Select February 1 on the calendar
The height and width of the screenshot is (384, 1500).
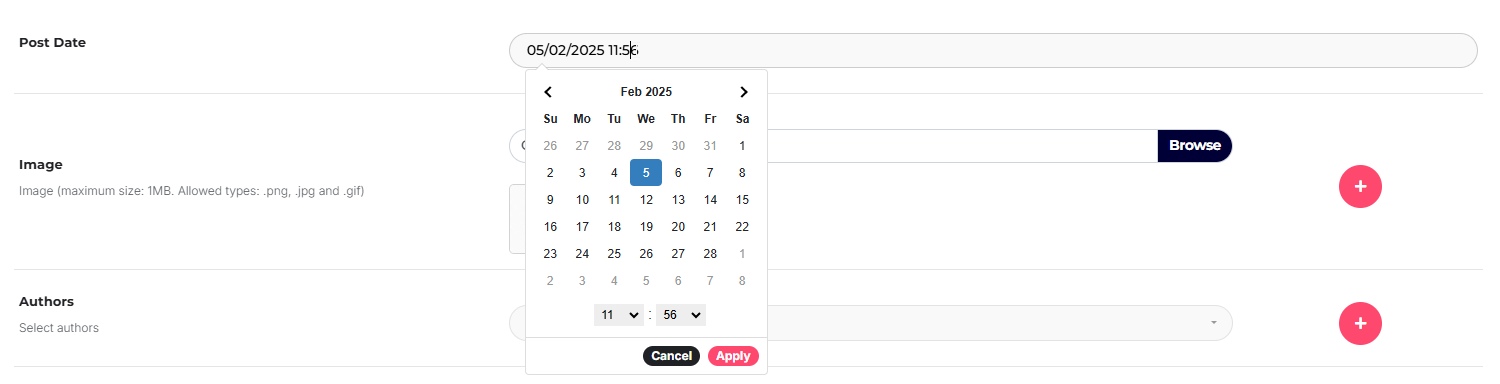pos(742,146)
